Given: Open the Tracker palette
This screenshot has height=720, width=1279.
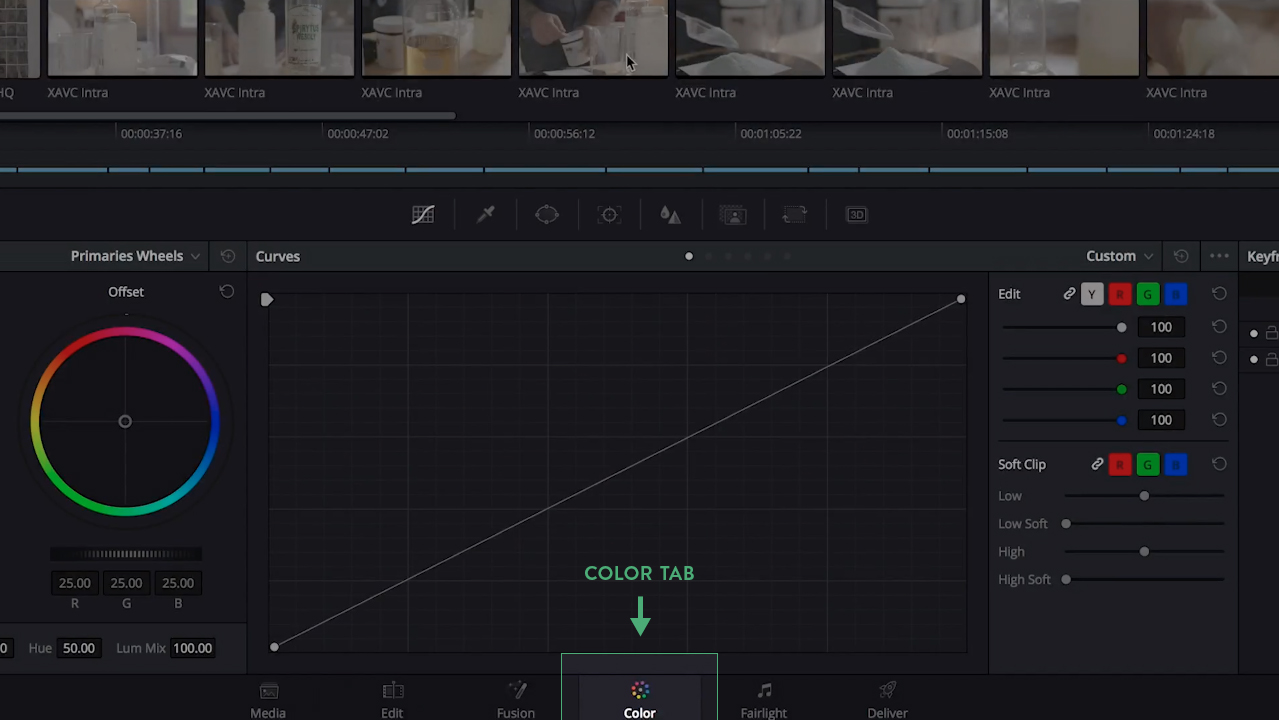Looking at the screenshot, I should (609, 214).
